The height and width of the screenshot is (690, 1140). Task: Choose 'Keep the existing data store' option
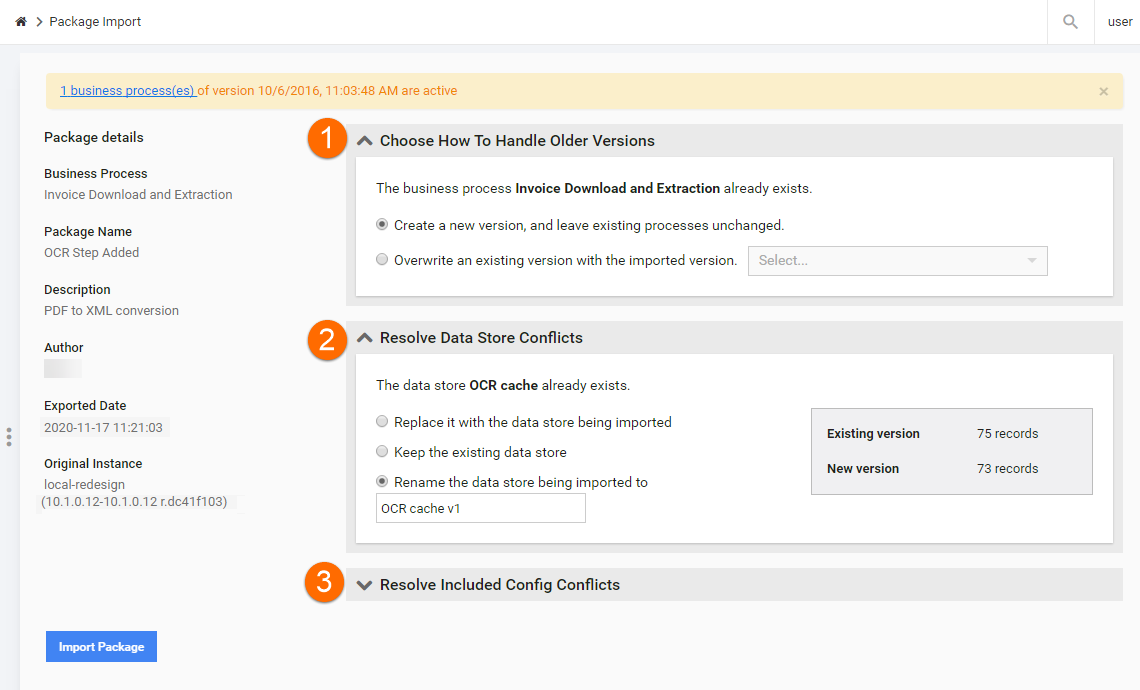click(x=382, y=452)
